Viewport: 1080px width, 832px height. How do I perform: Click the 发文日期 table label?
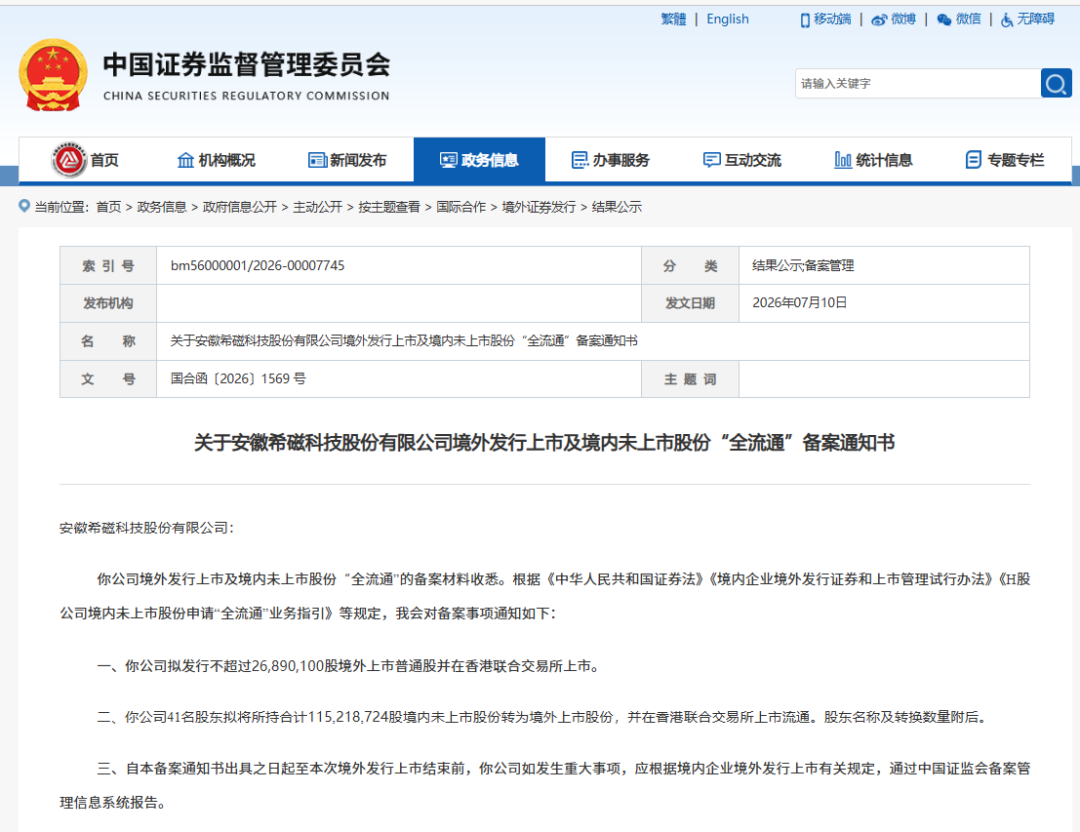pyautogui.click(x=689, y=303)
